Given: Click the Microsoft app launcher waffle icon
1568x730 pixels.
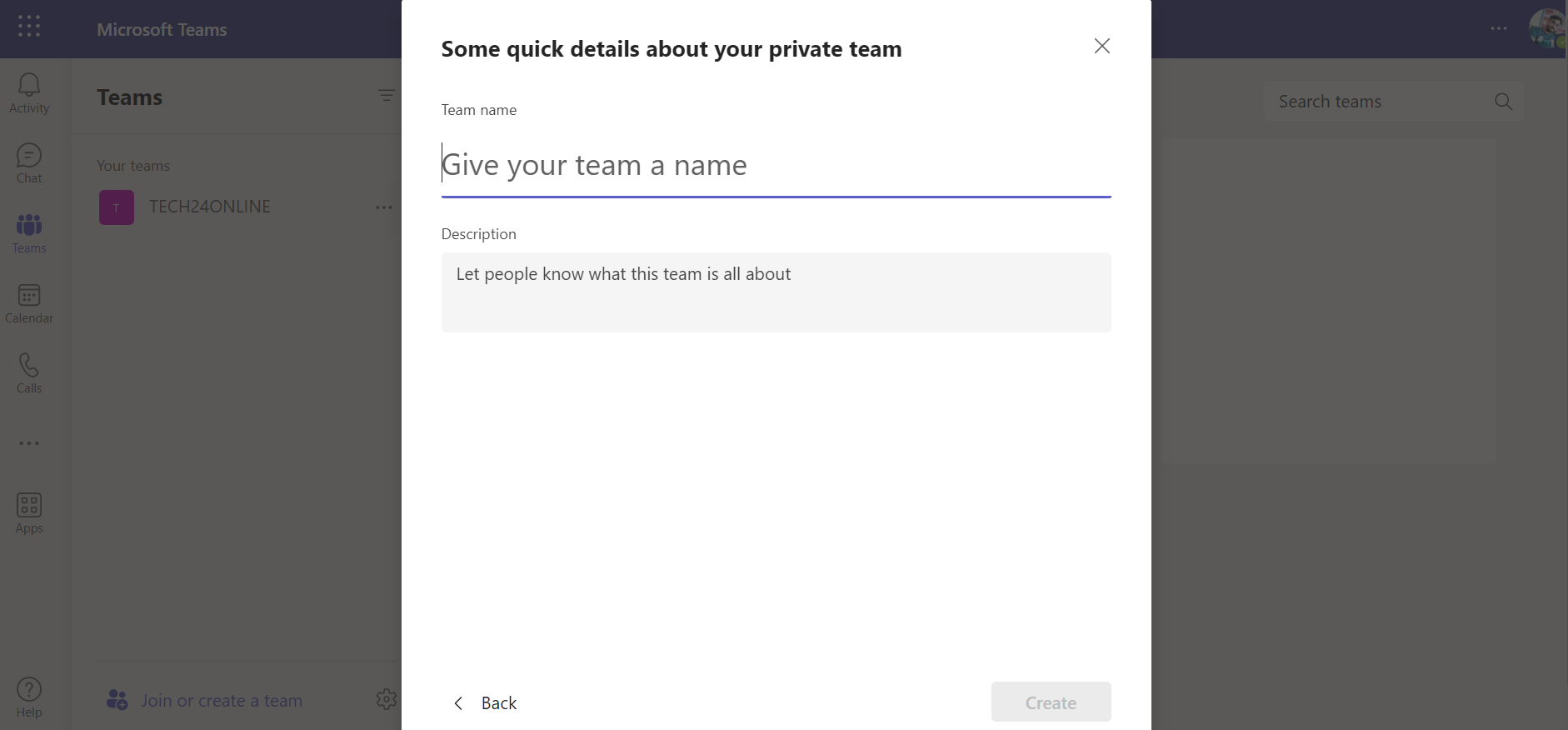Looking at the screenshot, I should (x=28, y=26).
